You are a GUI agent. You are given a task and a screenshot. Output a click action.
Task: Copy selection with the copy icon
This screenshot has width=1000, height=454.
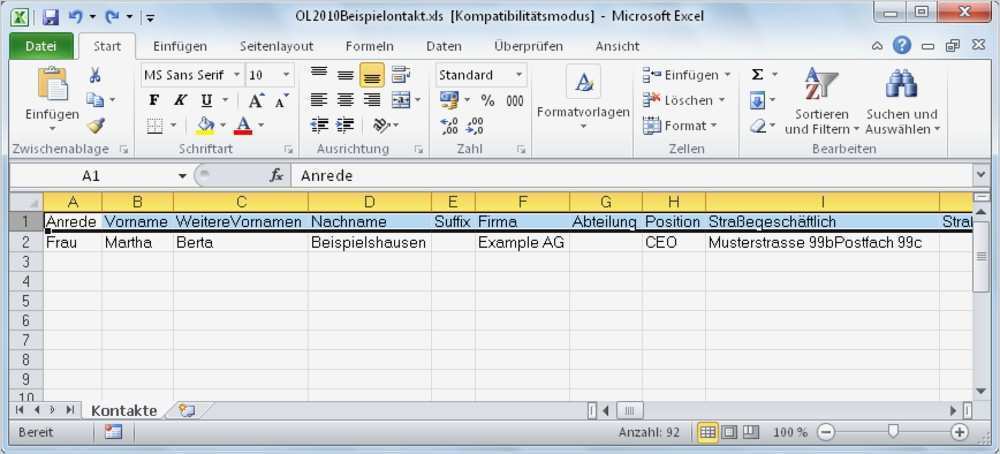(95, 100)
